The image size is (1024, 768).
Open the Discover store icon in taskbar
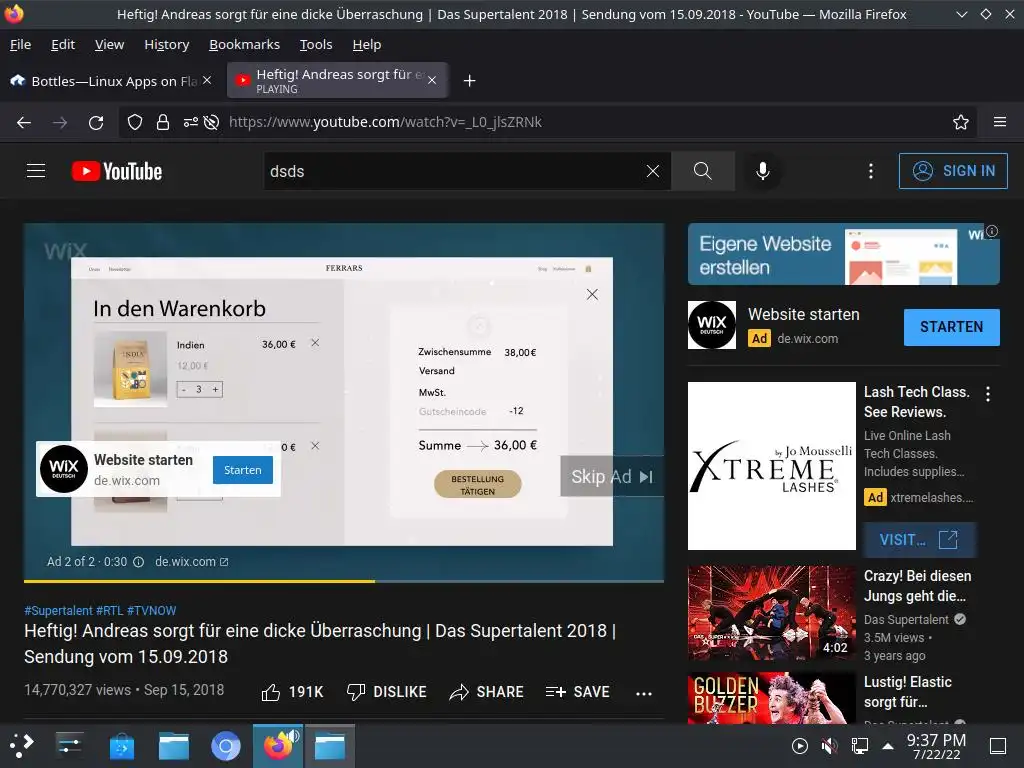(x=121, y=746)
